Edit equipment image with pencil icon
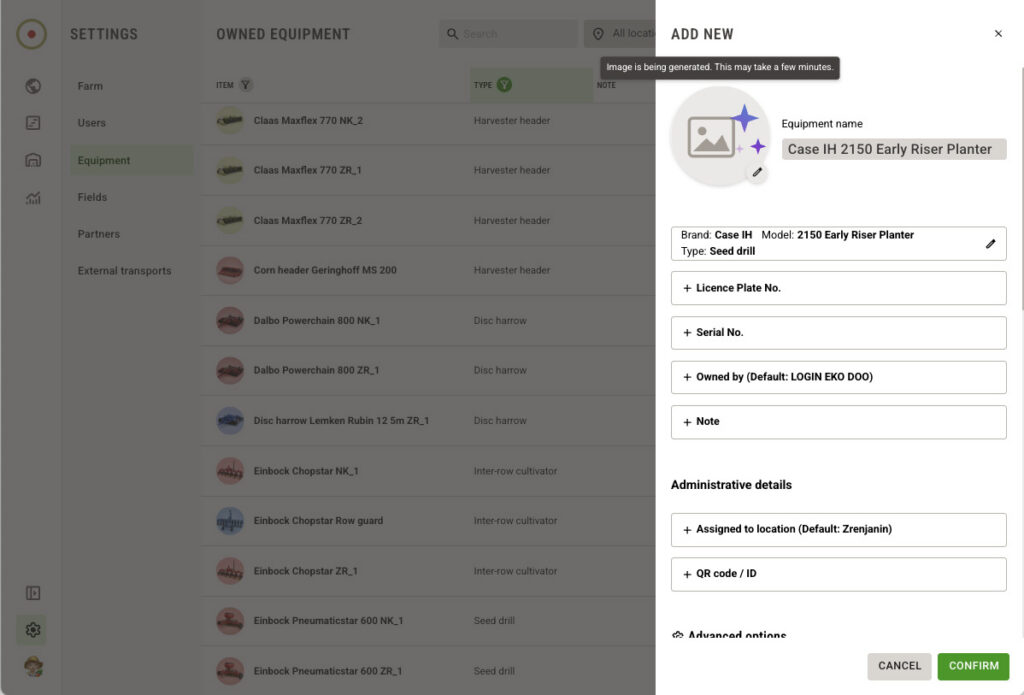 pos(757,172)
